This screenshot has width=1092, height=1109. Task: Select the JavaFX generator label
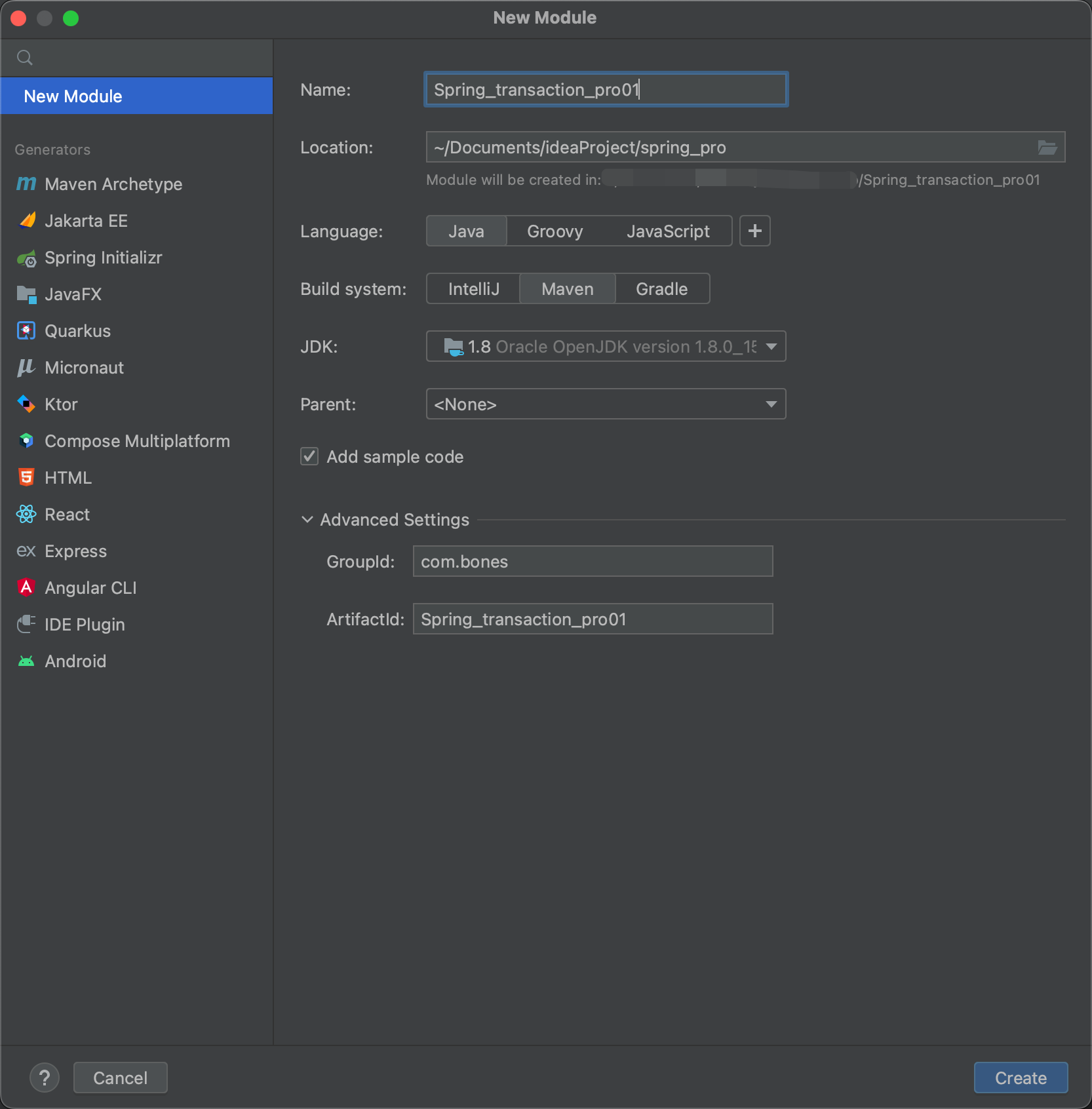tap(73, 294)
